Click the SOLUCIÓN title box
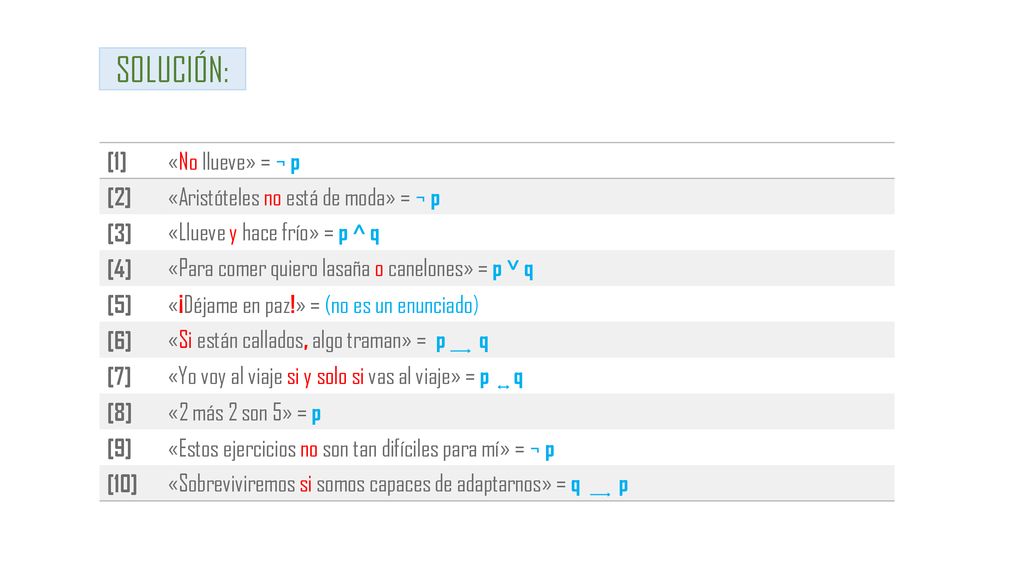 click(172, 69)
